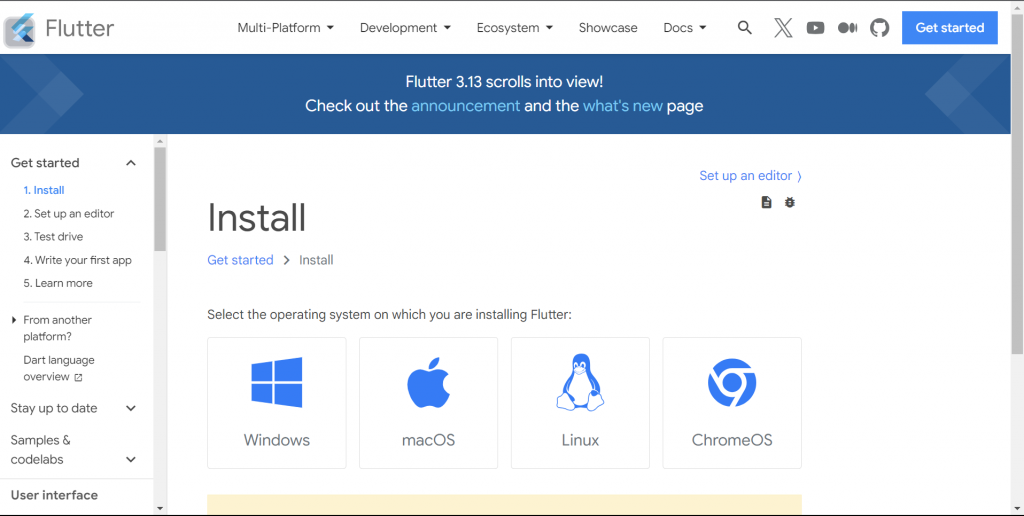Click the Flutter logo icon

click(x=19, y=29)
